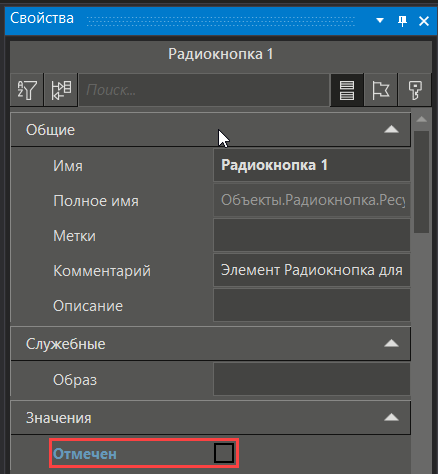This screenshot has height=474, width=438.
Task: Collapse the Общие section
Action: point(391,129)
